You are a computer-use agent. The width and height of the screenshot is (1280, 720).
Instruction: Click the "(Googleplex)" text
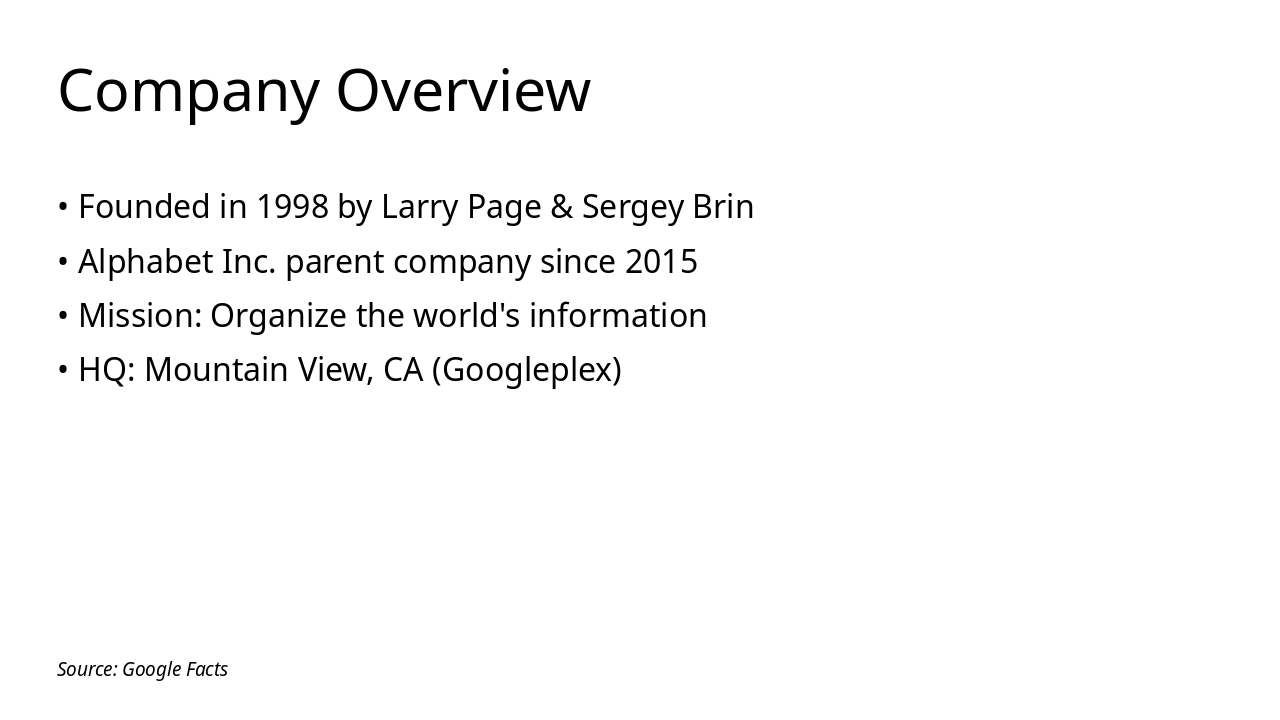coord(527,370)
